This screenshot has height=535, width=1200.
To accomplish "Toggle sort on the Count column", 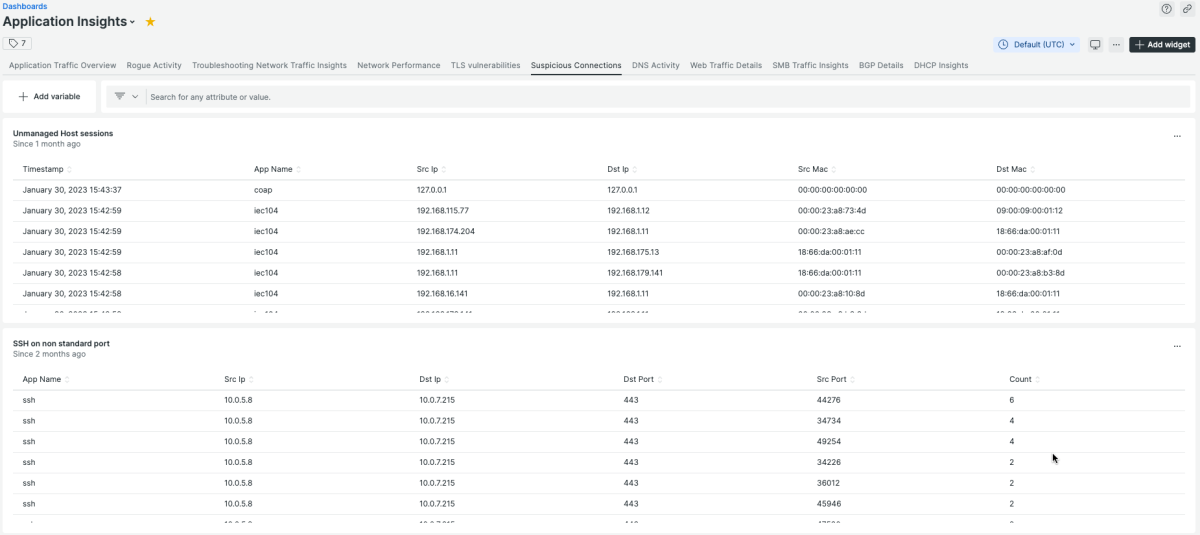I will click(1023, 380).
